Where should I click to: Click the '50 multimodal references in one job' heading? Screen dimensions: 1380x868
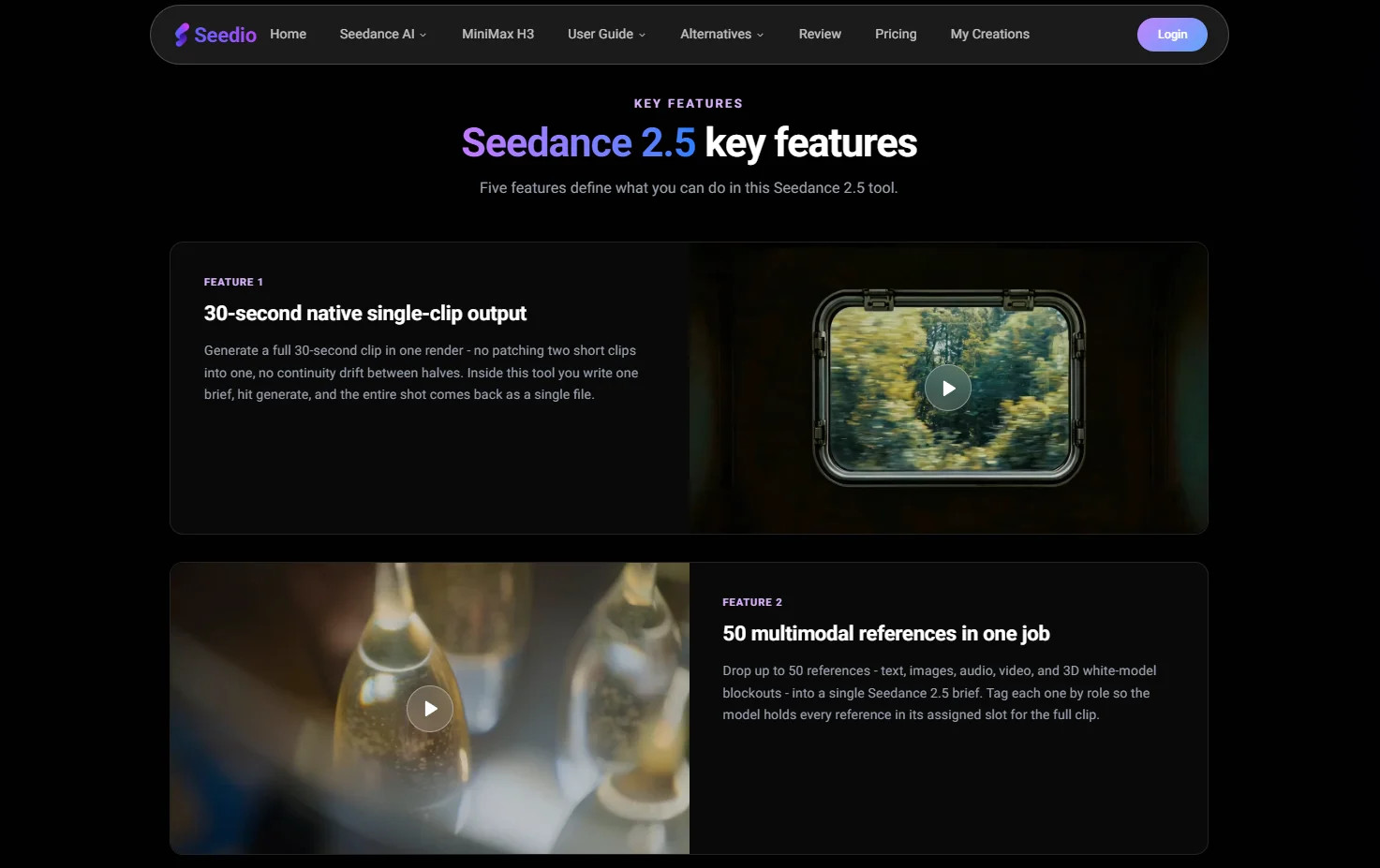coord(886,634)
